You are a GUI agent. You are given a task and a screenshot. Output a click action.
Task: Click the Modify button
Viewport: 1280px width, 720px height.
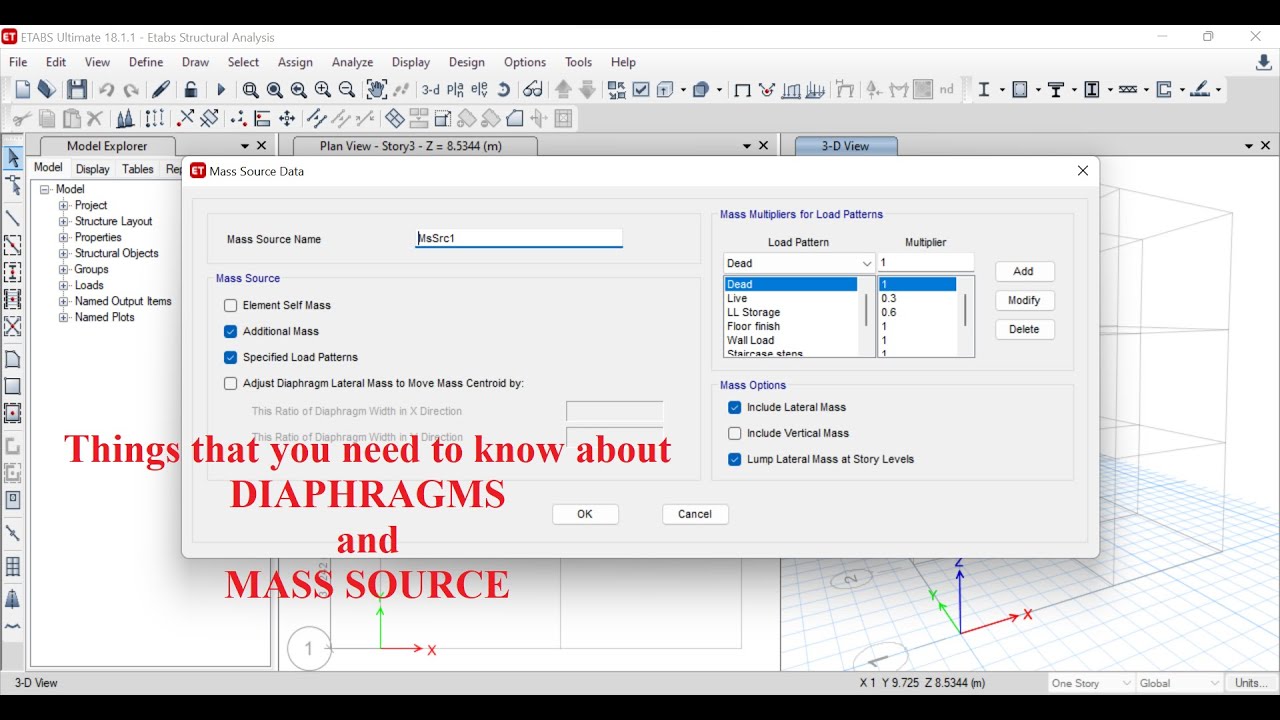coord(1024,300)
